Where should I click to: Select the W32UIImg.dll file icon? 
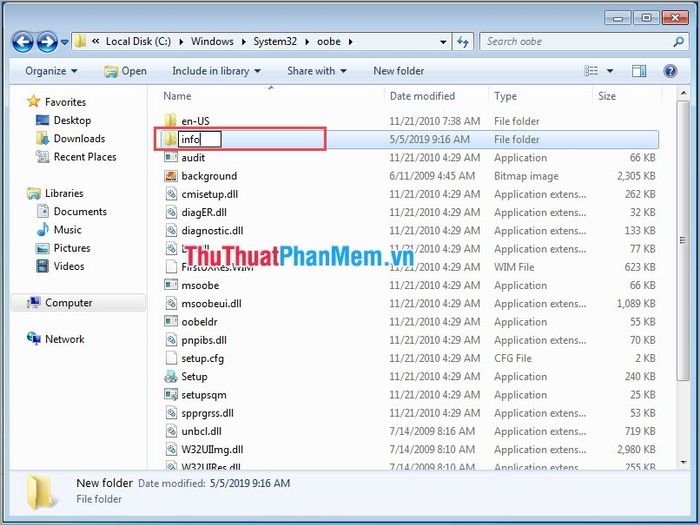[x=171, y=450]
